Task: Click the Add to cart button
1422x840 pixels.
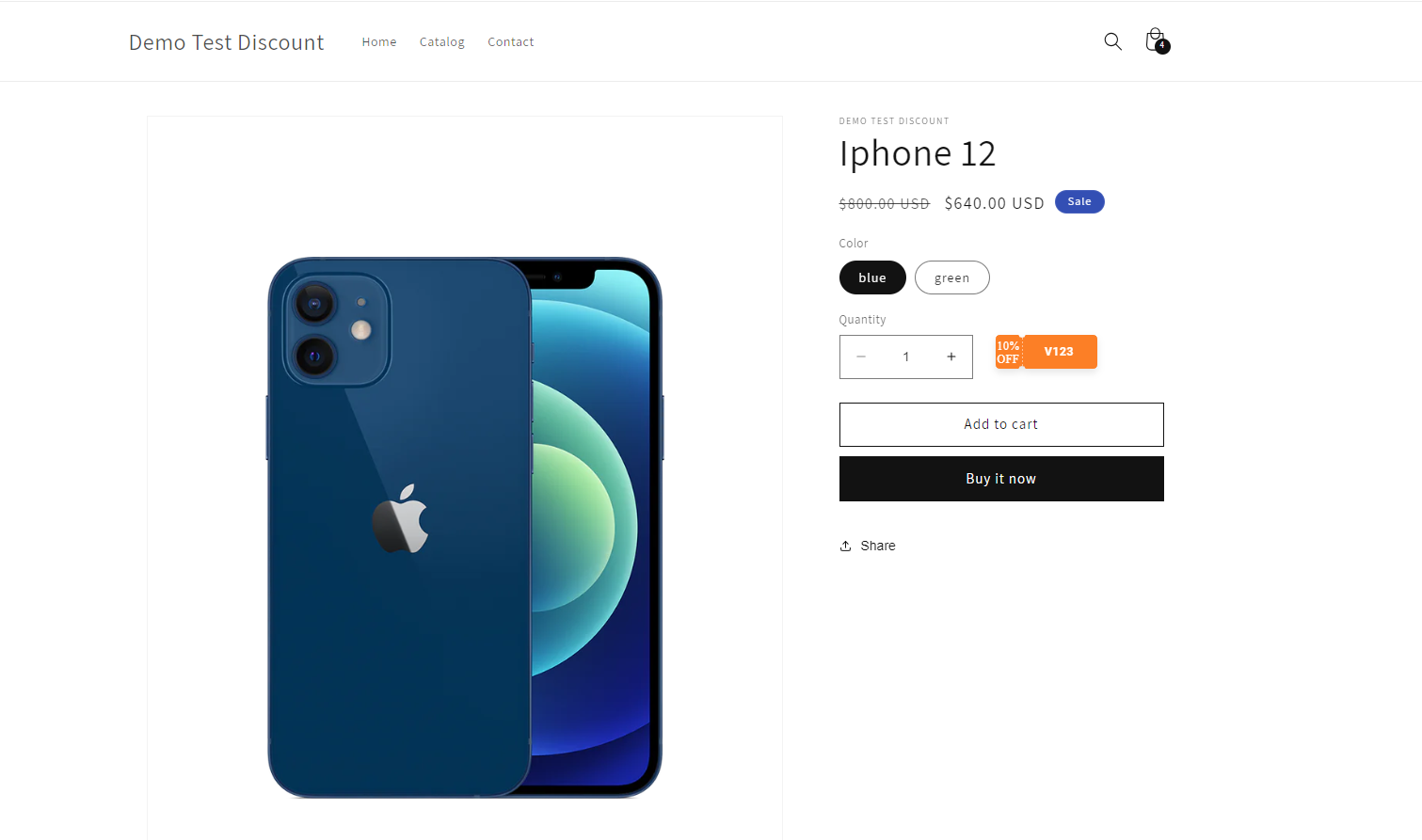Action: [1001, 424]
